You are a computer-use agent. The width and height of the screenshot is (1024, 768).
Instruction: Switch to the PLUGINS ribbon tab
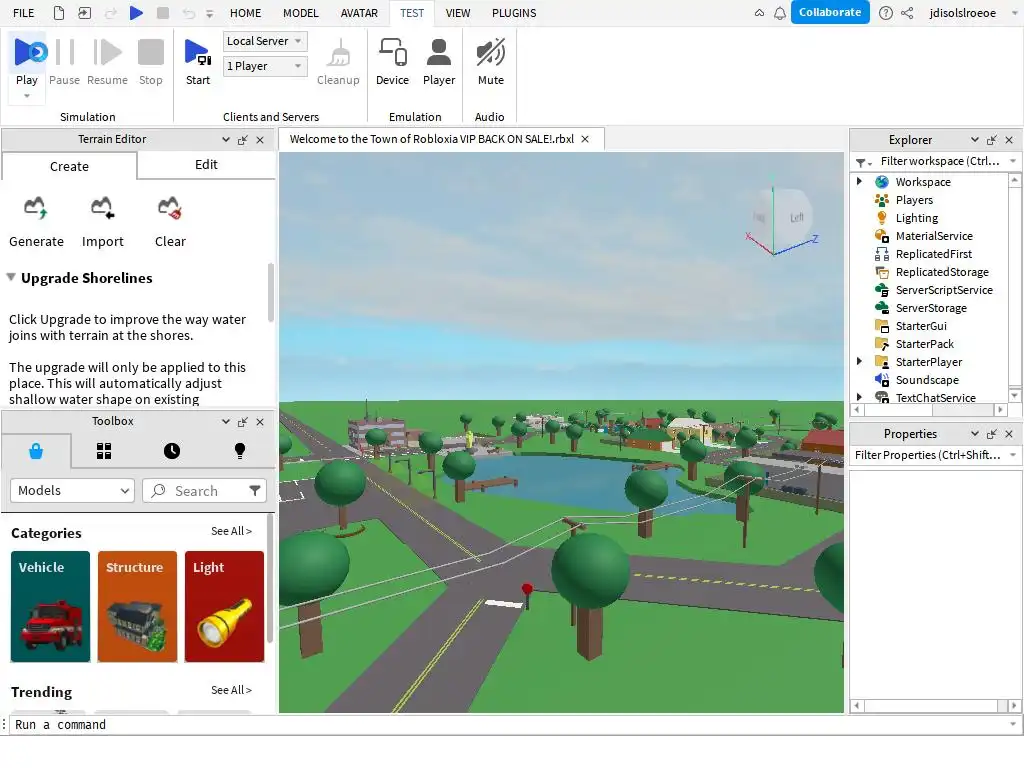[x=514, y=13]
